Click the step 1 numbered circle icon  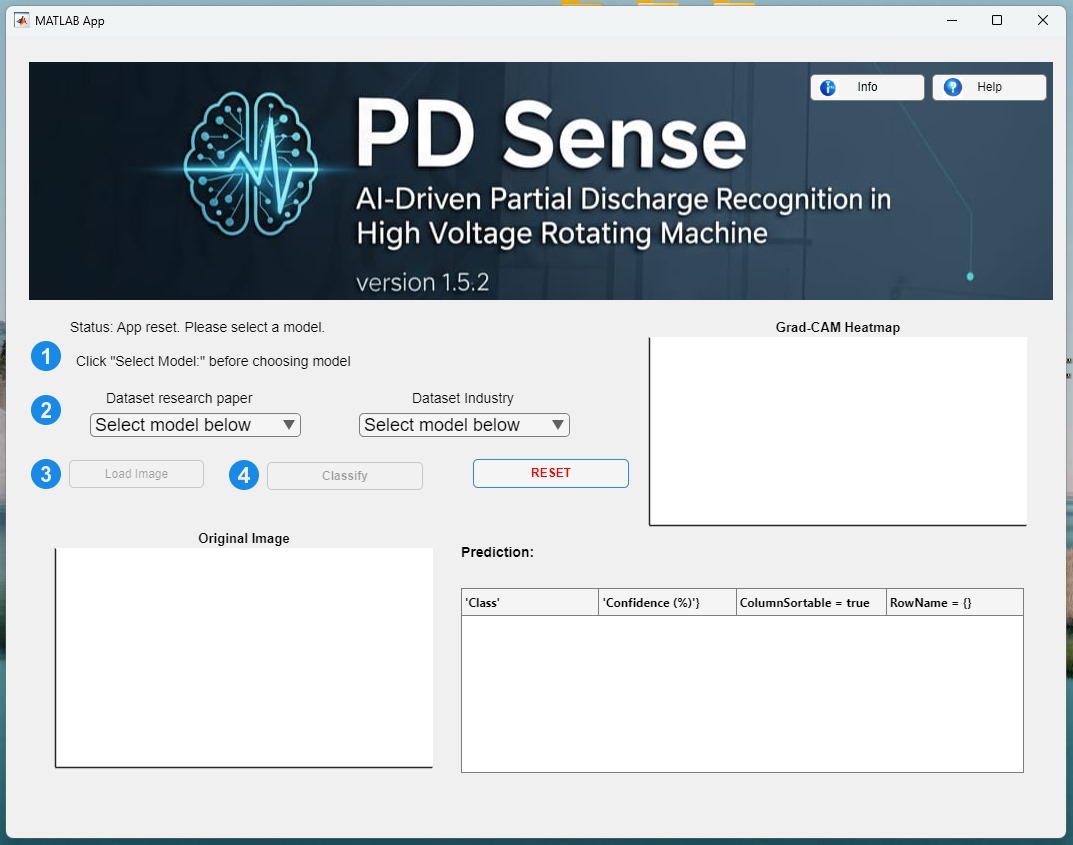pos(46,356)
